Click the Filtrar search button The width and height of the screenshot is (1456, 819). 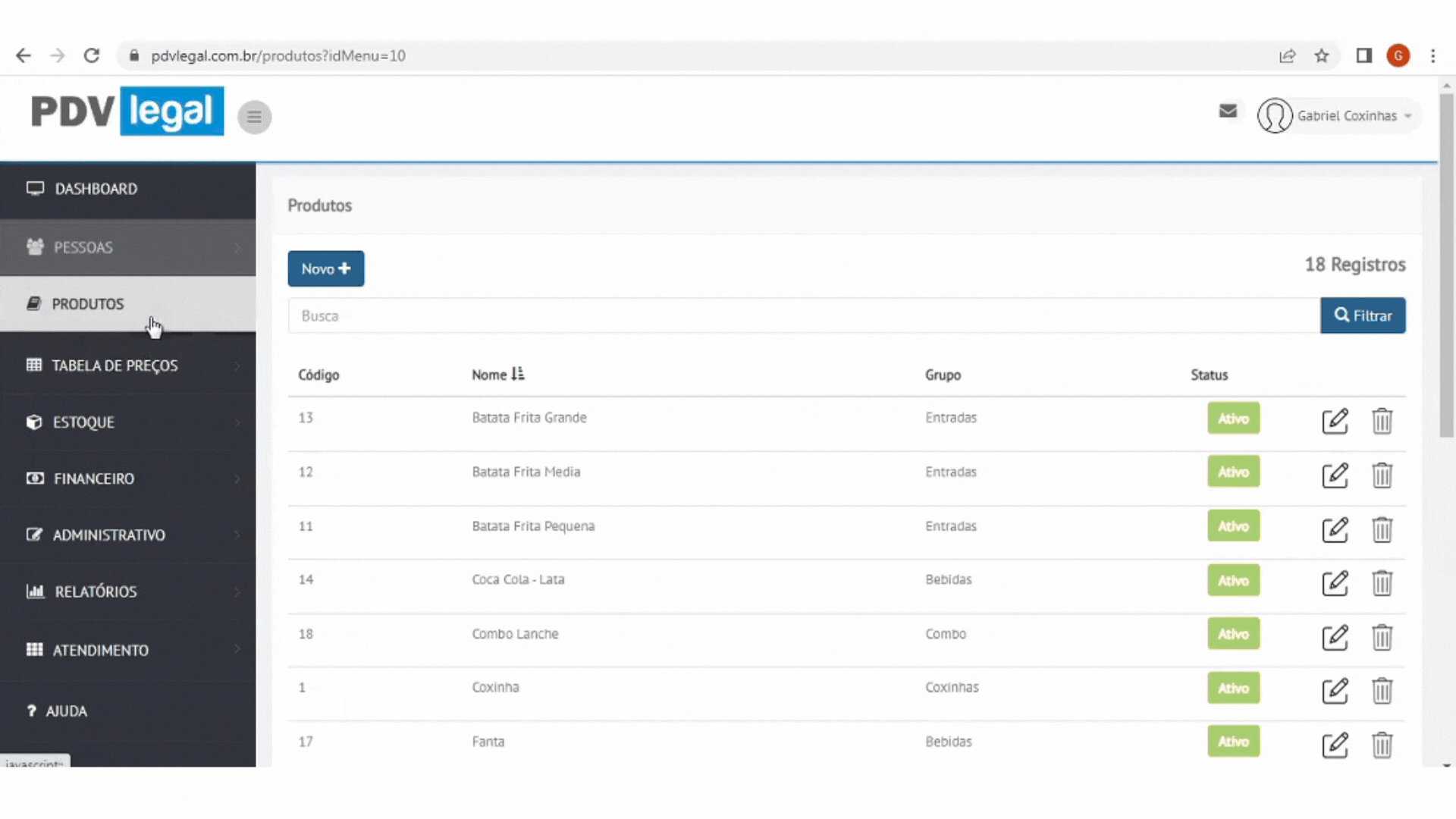1362,315
